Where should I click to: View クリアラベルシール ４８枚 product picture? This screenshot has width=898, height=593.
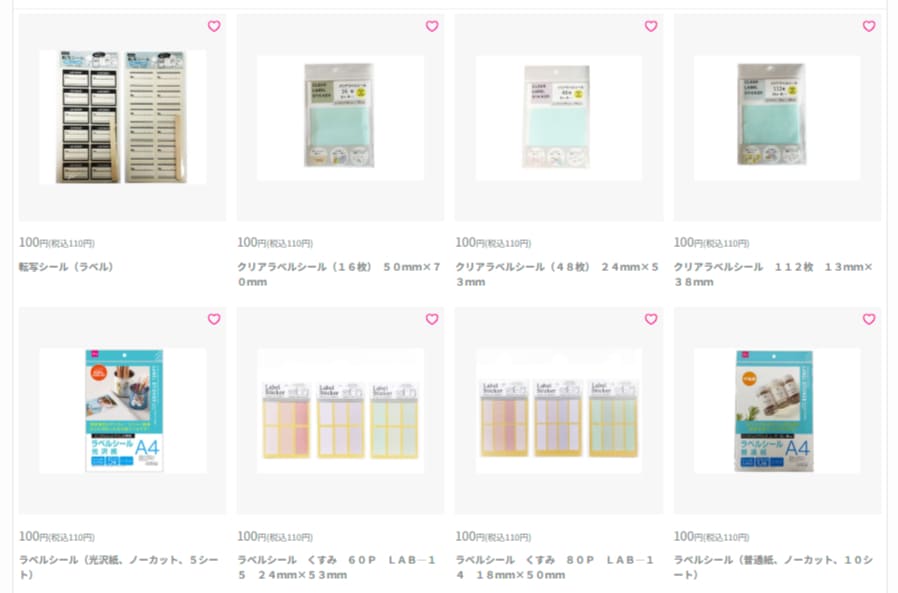pos(558,117)
